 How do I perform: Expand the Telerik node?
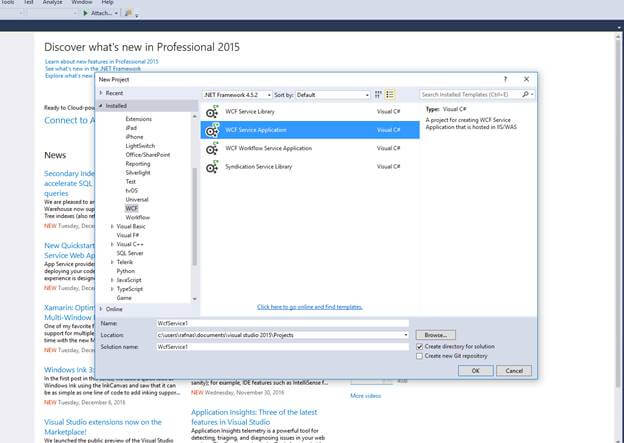(112, 262)
